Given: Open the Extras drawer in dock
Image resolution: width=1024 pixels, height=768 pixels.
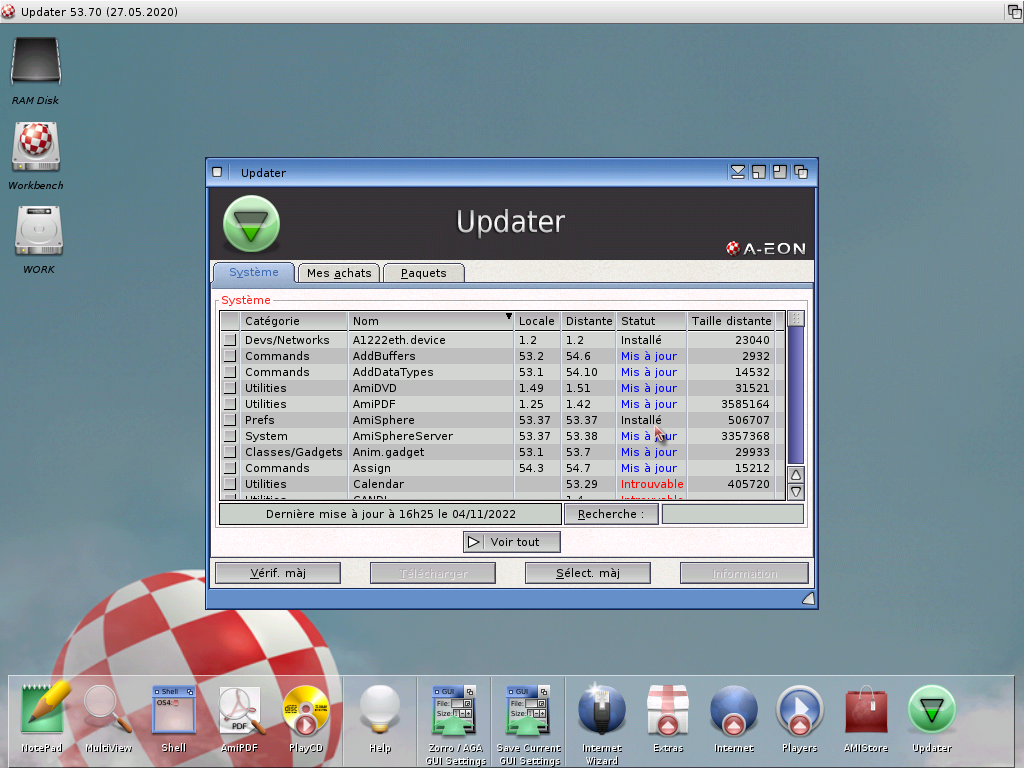Looking at the screenshot, I should point(667,709).
